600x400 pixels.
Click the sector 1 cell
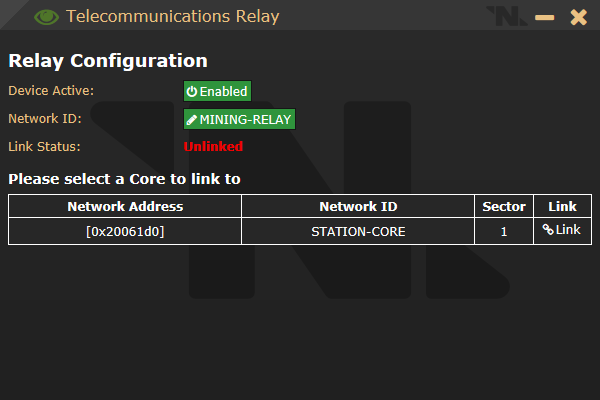pos(504,231)
